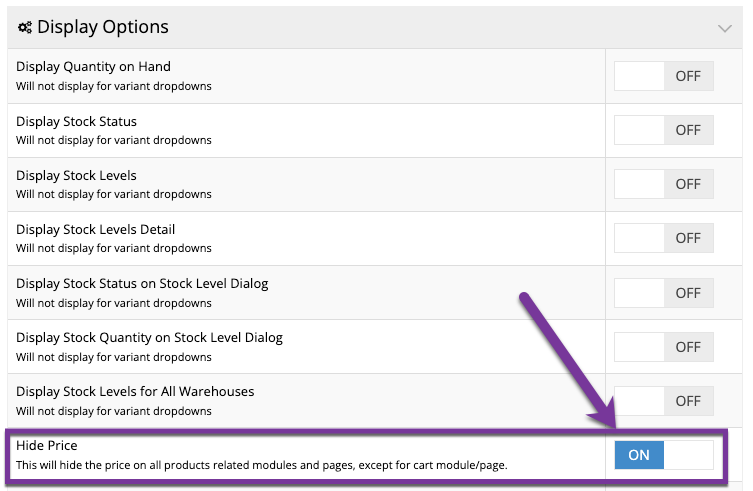
Task: Click Display Stock Status on Stock Level Dialog label
Action: coord(142,283)
